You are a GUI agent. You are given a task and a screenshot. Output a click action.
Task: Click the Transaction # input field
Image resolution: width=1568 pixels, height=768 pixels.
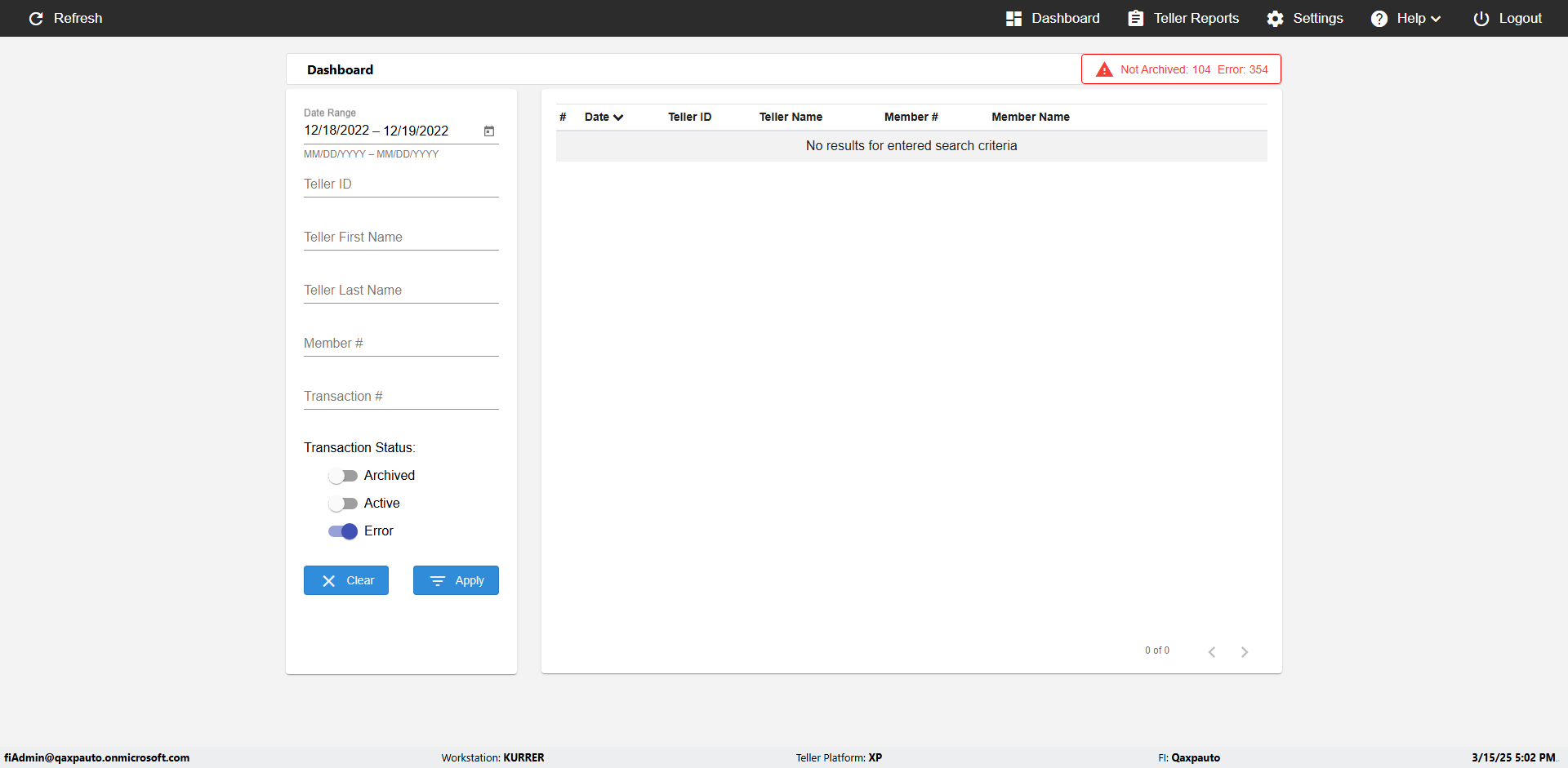(x=401, y=397)
